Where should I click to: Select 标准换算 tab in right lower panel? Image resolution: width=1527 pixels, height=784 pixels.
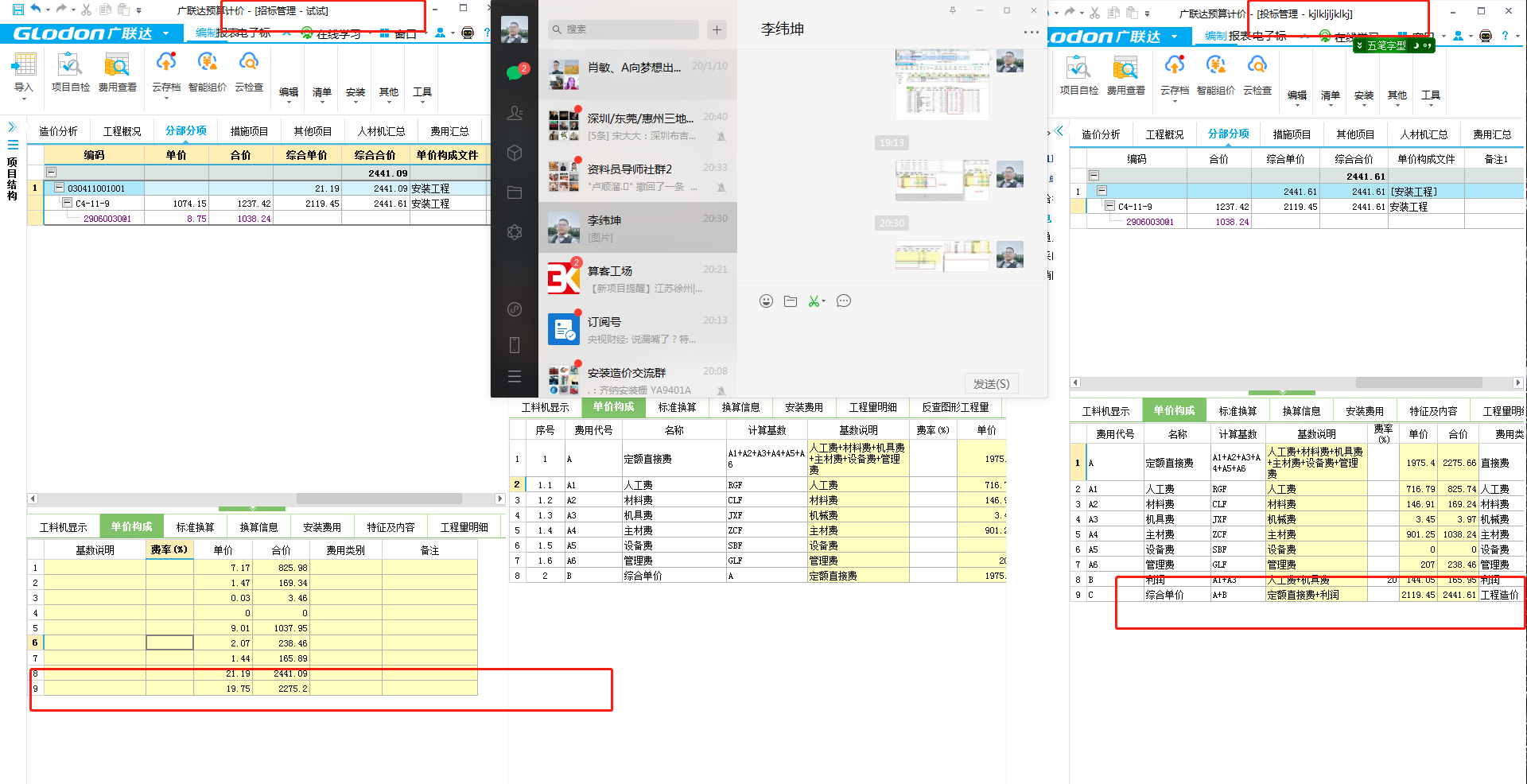coord(1238,411)
